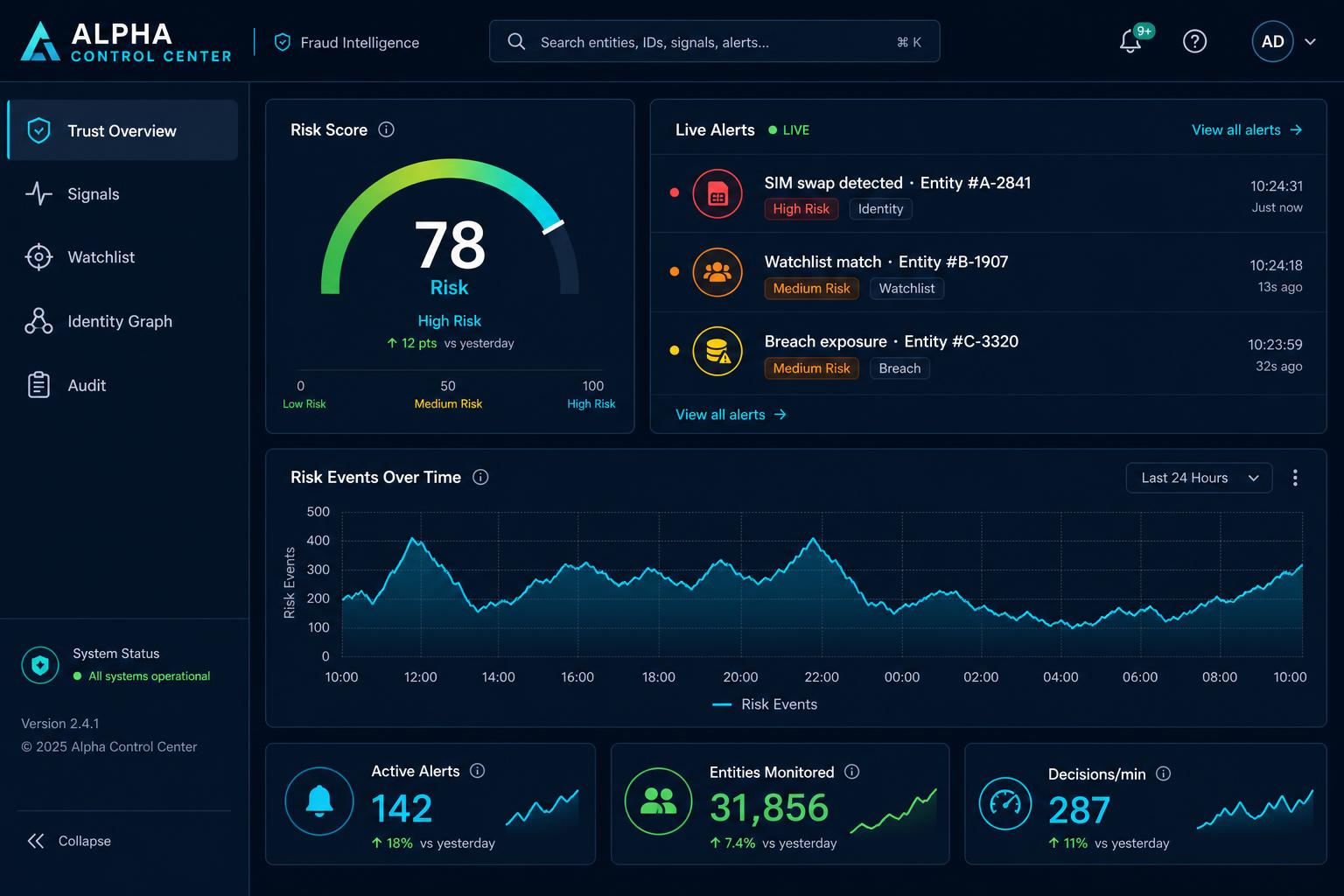
Task: Open the Last 24 Hours dropdown
Action: click(1199, 478)
